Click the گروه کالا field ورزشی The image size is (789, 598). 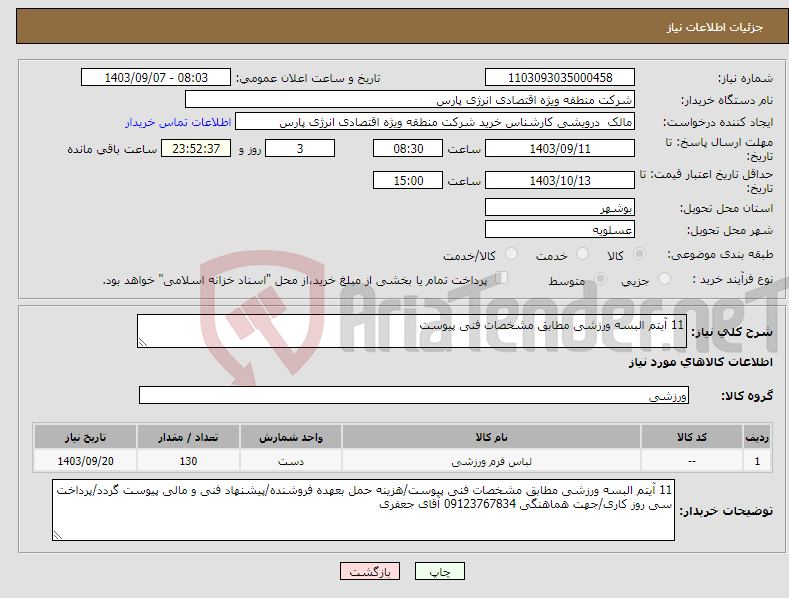[x=414, y=395]
